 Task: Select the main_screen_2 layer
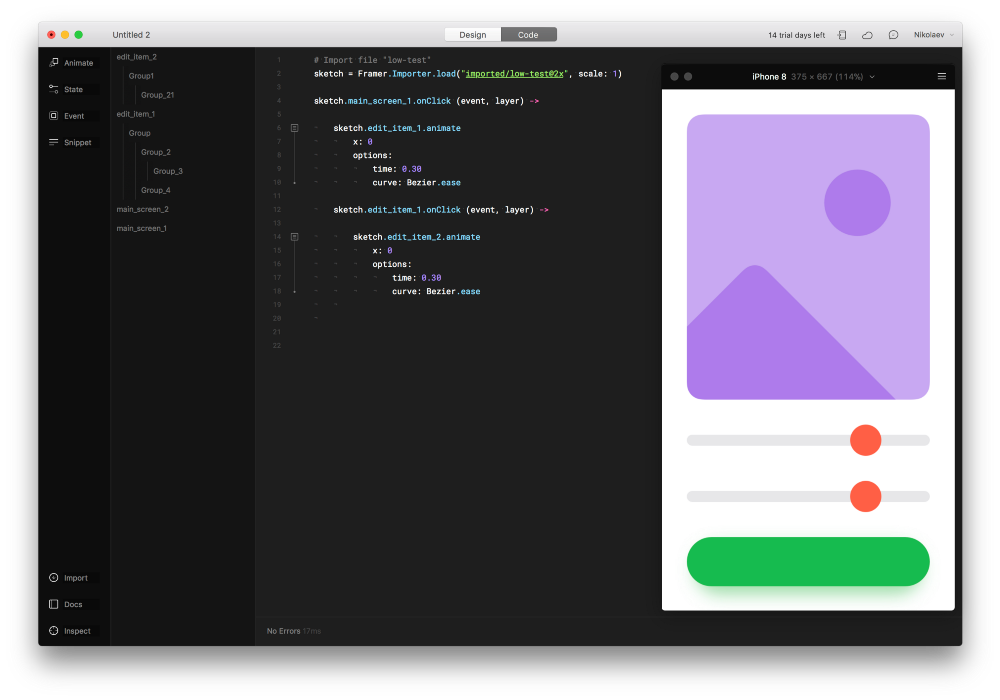click(x=142, y=210)
